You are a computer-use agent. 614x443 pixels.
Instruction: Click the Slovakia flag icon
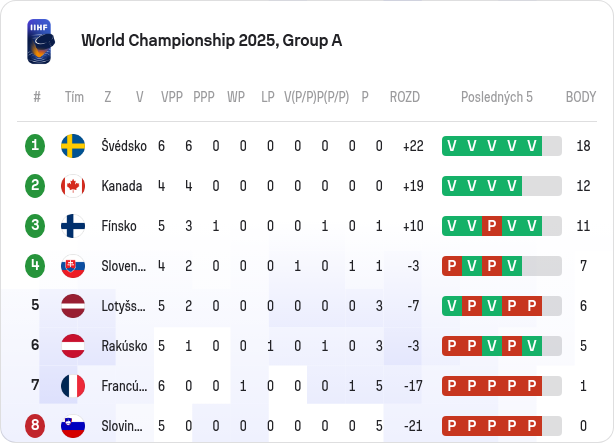73,266
